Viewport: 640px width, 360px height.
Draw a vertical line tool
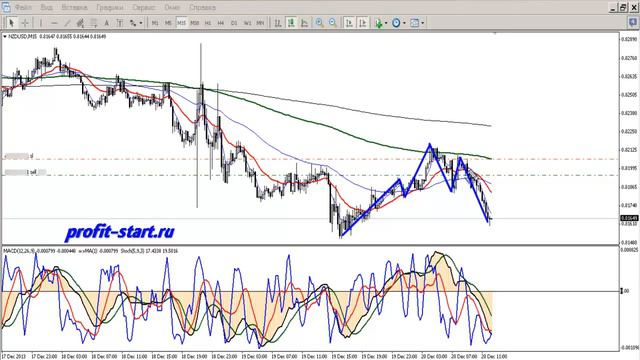click(41, 23)
